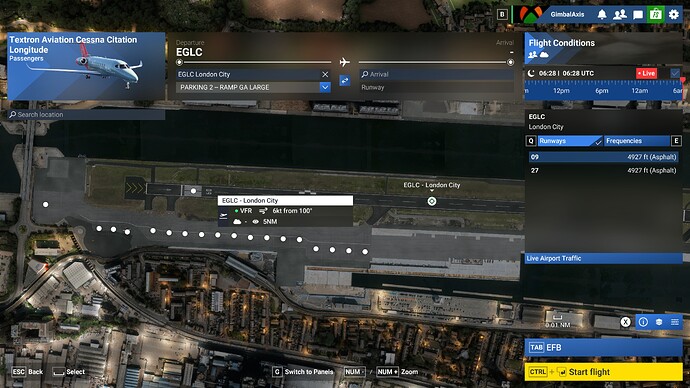The width and height of the screenshot is (690, 388).
Task: Zoom out using NUM - button
Action: [x=354, y=372]
